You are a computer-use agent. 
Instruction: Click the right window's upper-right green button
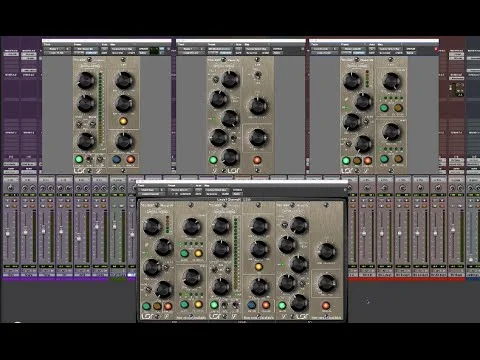[x=384, y=108]
